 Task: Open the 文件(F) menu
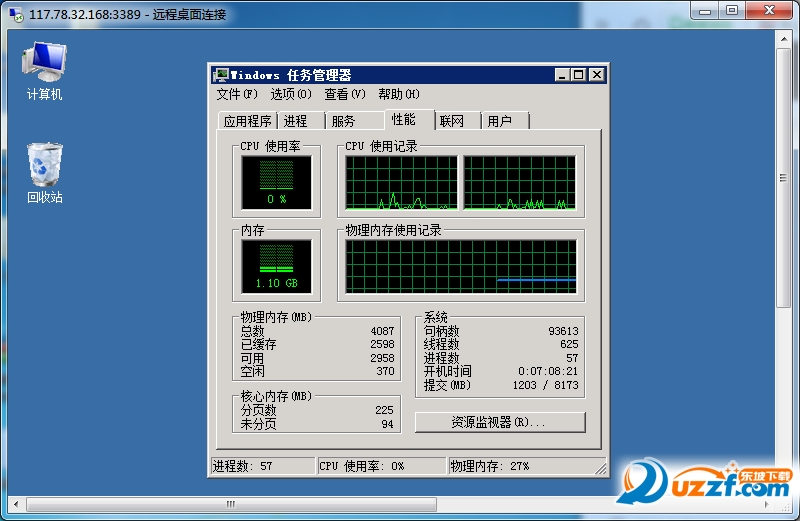point(237,94)
